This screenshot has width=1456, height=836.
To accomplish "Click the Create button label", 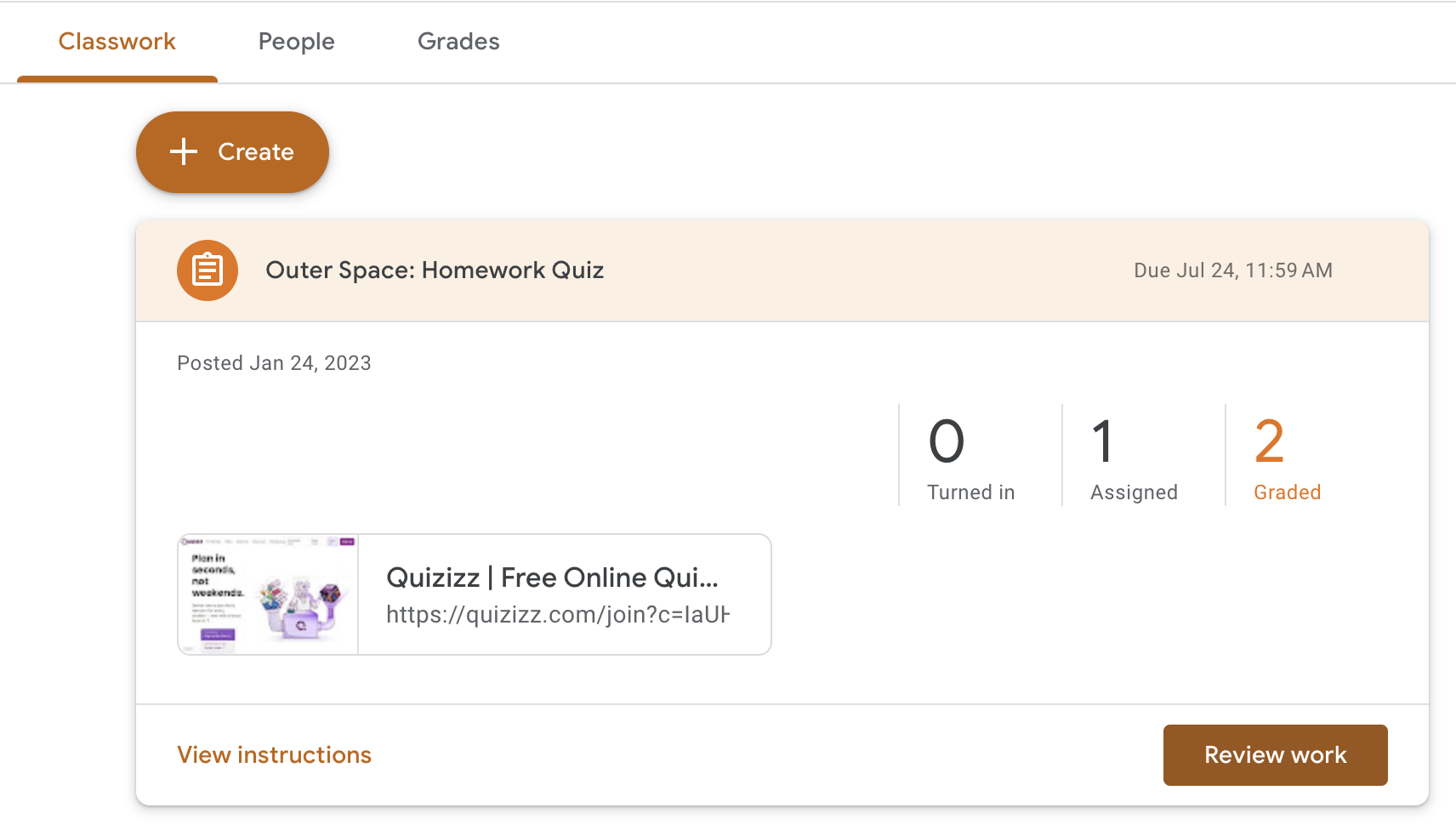I will (256, 152).
